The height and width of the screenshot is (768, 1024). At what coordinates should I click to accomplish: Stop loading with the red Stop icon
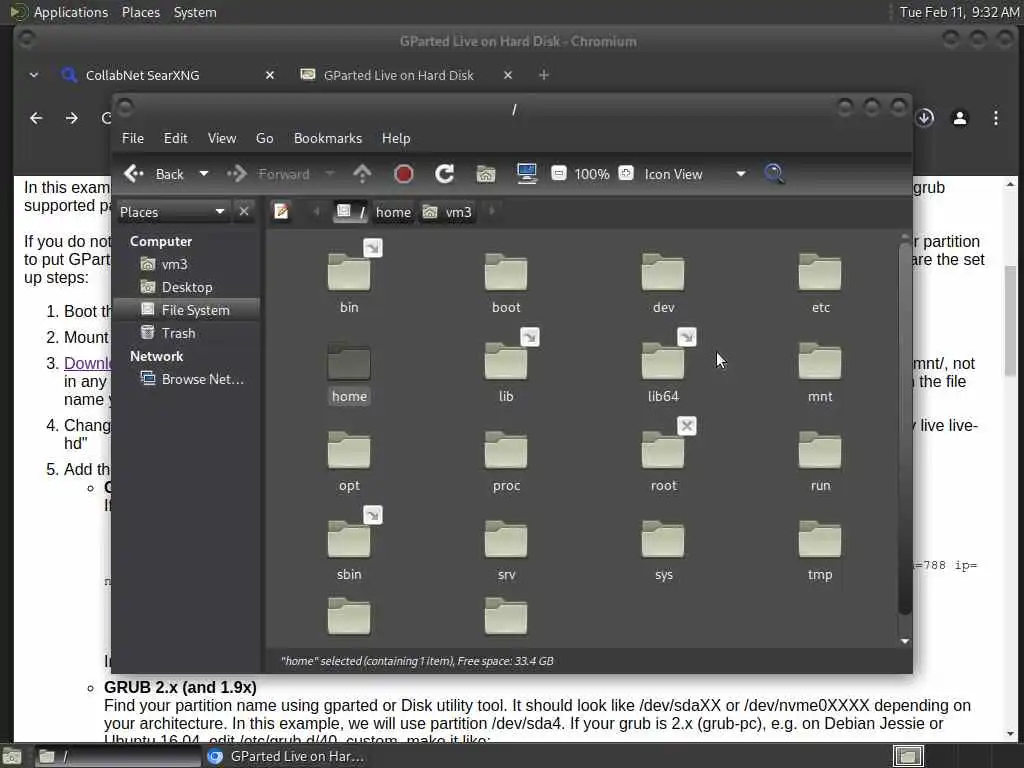coord(404,174)
